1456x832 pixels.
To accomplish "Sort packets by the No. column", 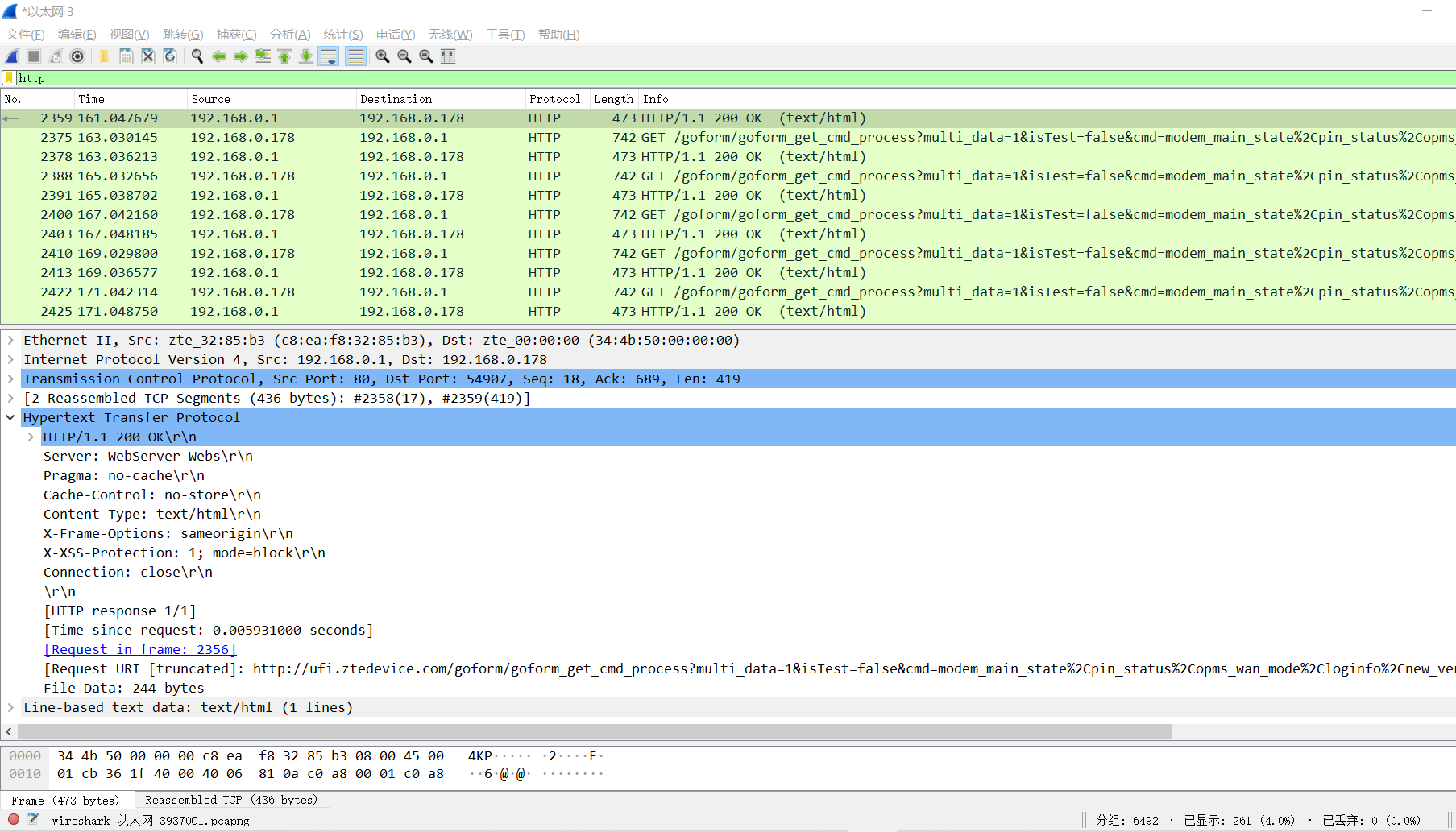I will (37, 99).
